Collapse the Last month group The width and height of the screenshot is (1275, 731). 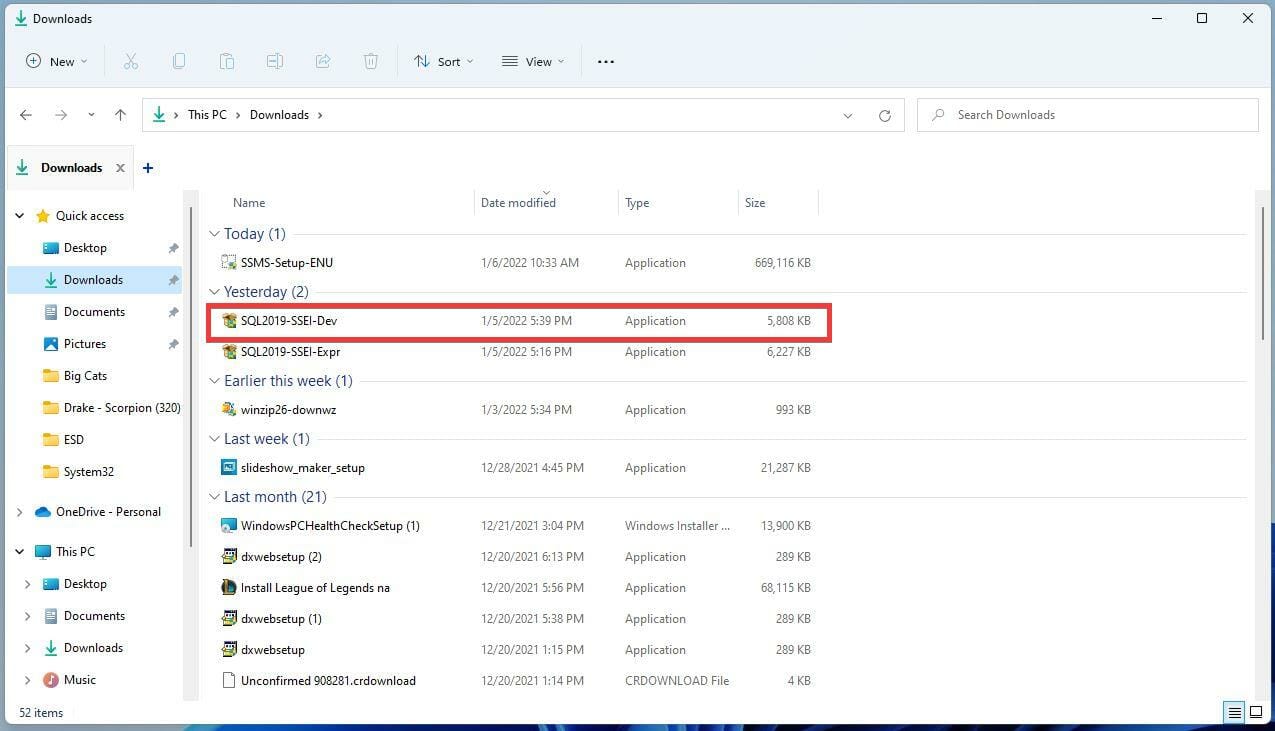click(x=214, y=496)
